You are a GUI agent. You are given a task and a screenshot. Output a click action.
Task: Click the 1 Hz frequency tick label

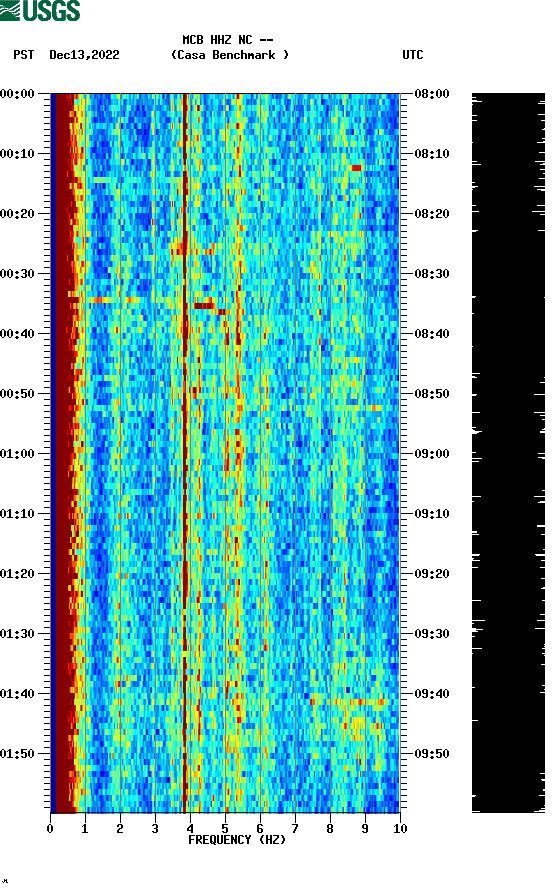(x=85, y=828)
